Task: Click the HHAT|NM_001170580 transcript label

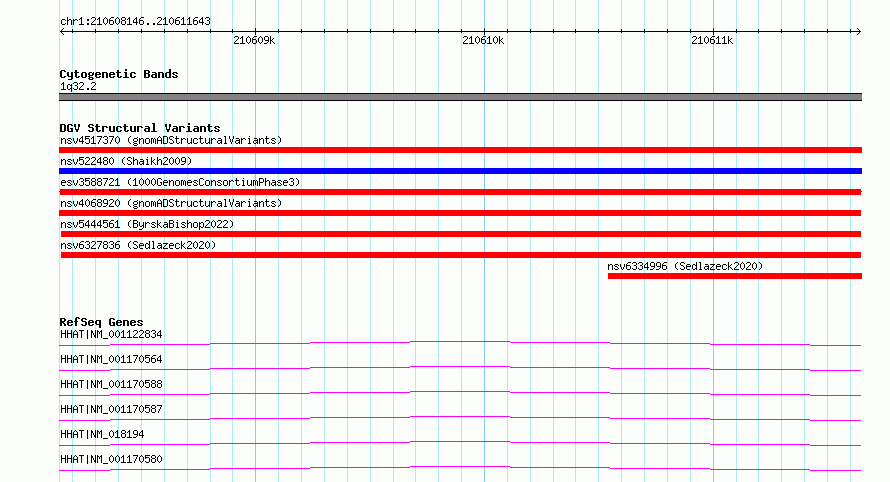Action: [111, 459]
